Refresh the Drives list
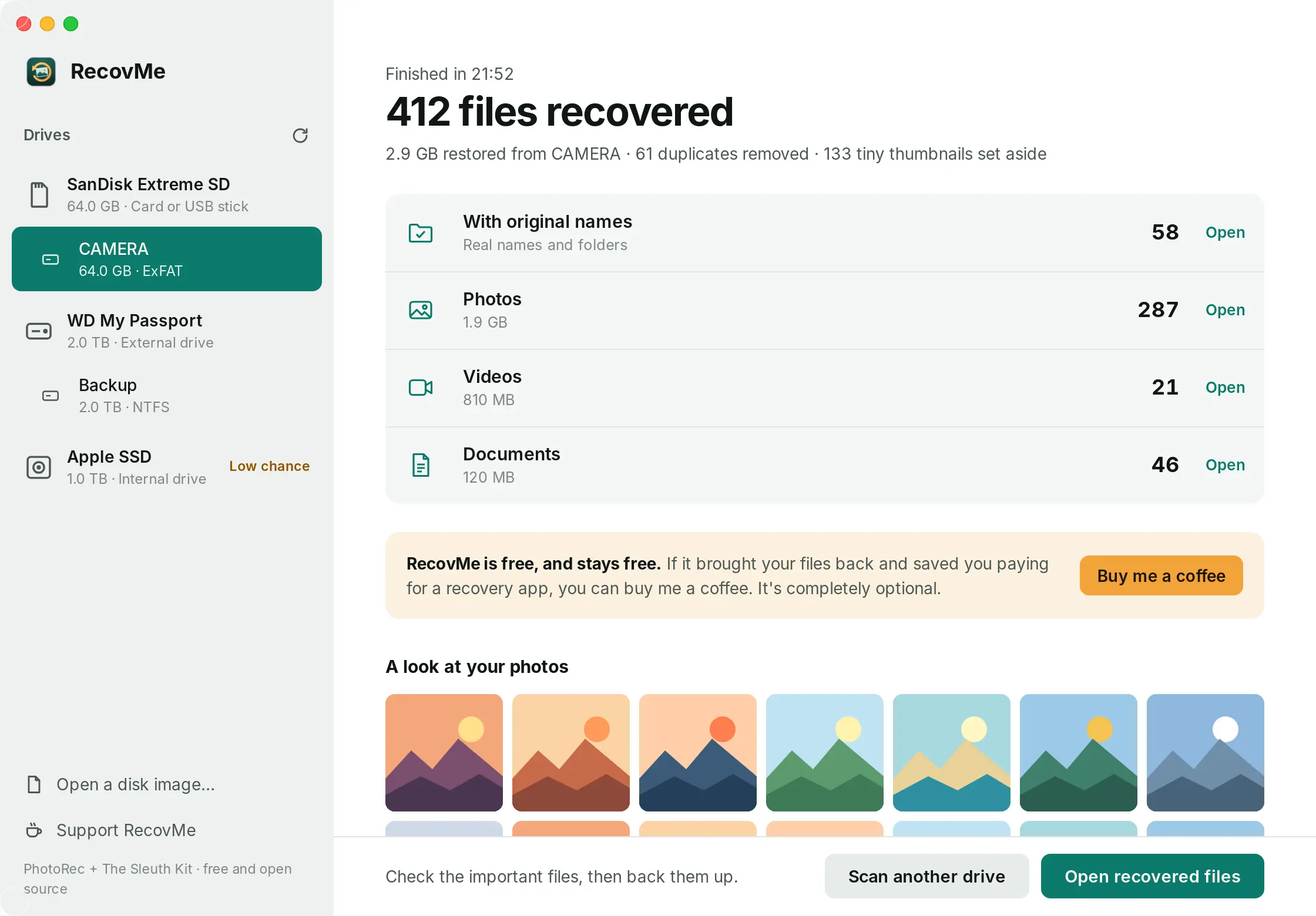Image resolution: width=1316 pixels, height=916 pixels. tap(300, 136)
